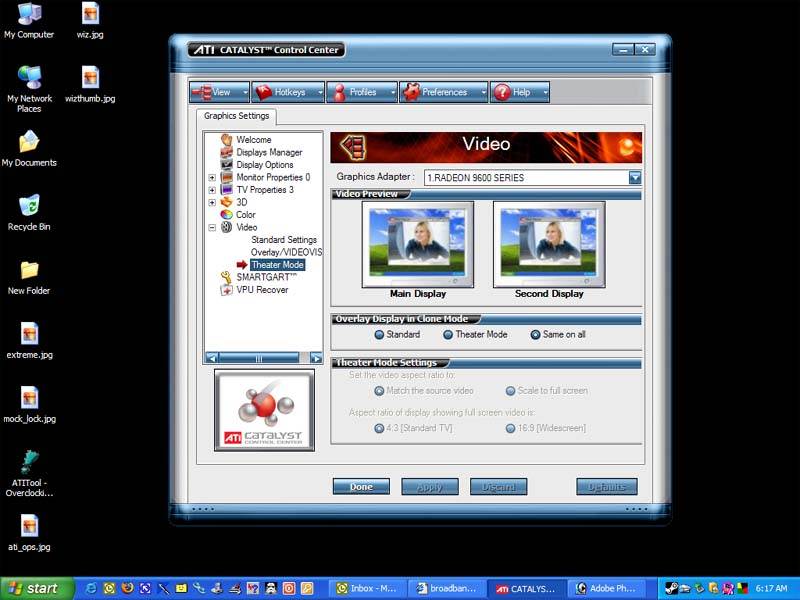Screen dimensions: 800x600
Task: Select 4:3 Standard TV aspect ratio
Action: coord(379,428)
